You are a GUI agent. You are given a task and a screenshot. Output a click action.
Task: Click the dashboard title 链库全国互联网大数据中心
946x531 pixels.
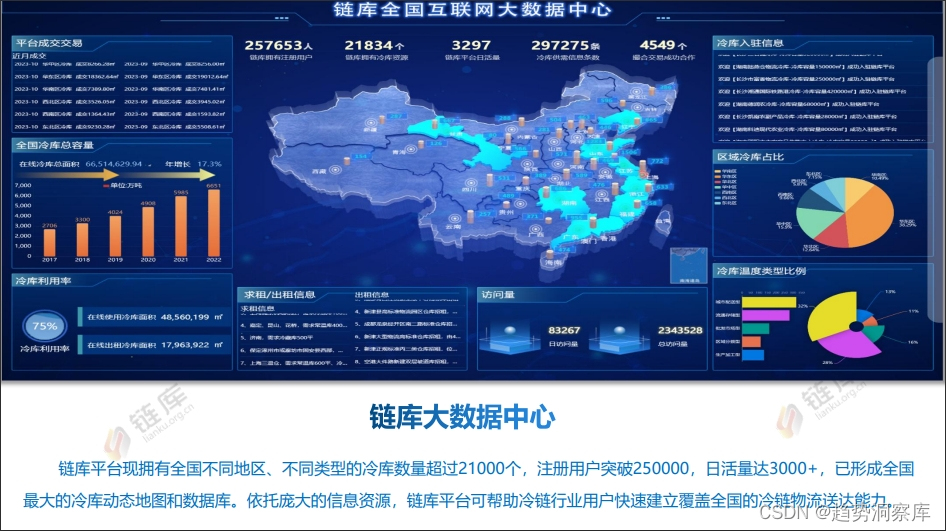pos(472,10)
